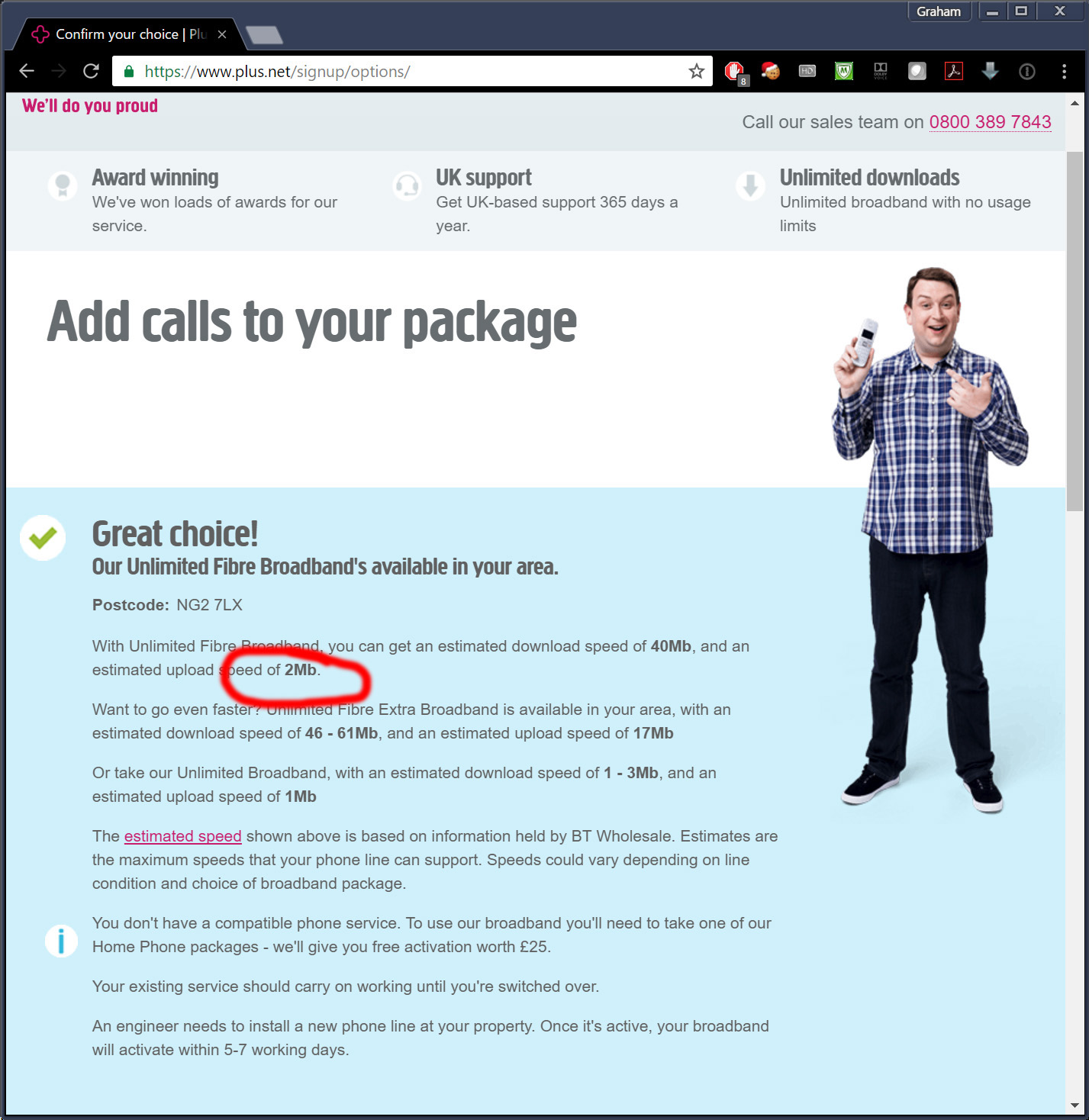1089x1120 pixels.
Task: Click the green secure padlock icon
Action: coord(129,71)
